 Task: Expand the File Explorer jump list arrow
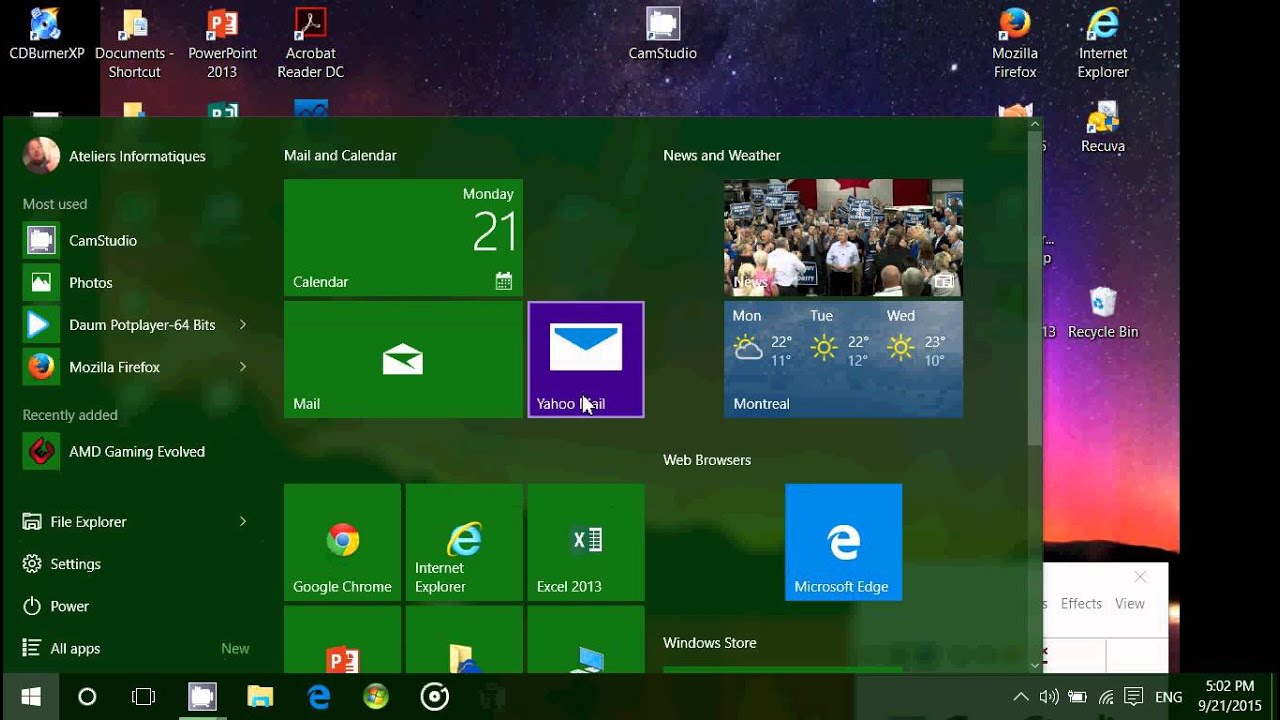point(243,521)
